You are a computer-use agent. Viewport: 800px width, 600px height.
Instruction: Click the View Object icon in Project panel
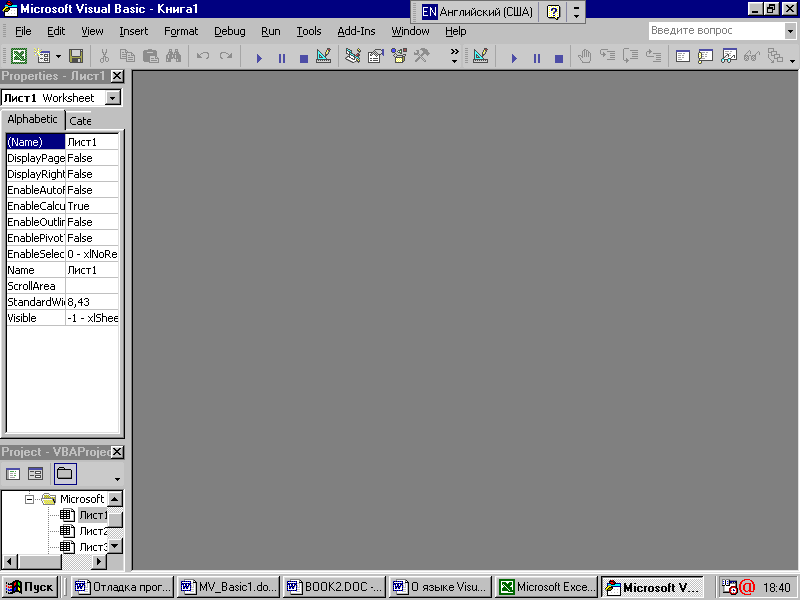[x=35, y=474]
